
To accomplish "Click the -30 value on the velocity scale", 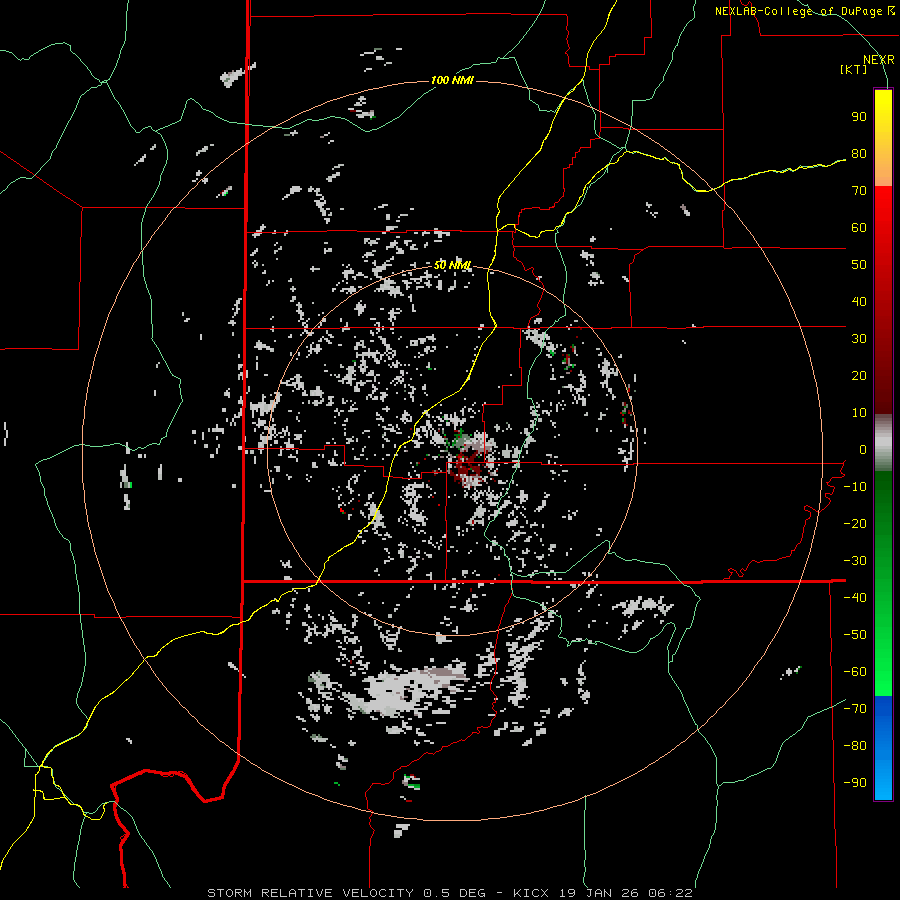I will click(855, 561).
